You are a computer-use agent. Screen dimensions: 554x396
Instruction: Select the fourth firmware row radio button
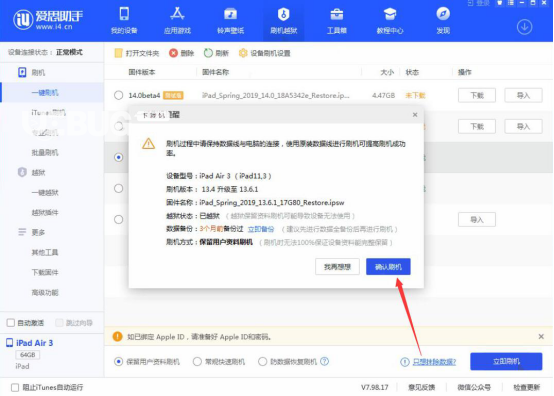click(x=119, y=188)
